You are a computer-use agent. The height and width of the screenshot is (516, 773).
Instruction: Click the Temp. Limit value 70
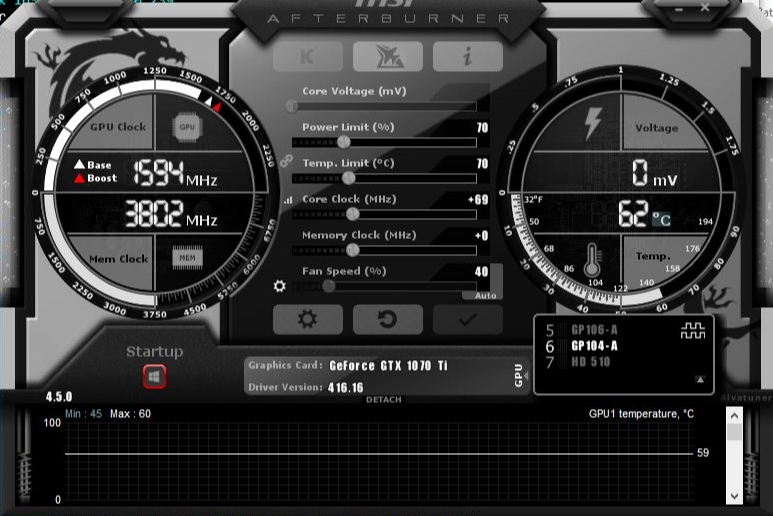(x=482, y=164)
